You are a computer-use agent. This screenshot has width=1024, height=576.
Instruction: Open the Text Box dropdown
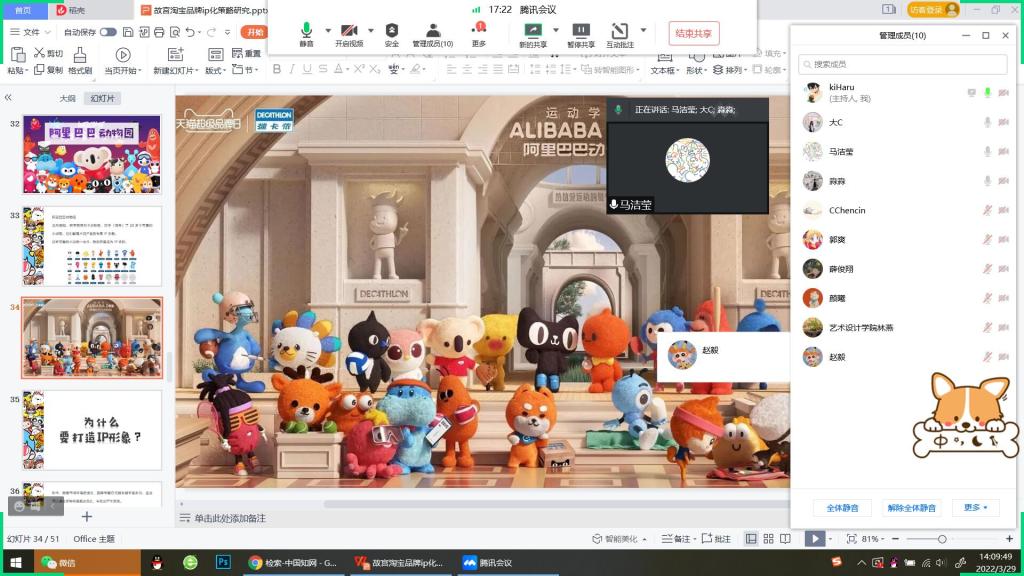(x=664, y=64)
